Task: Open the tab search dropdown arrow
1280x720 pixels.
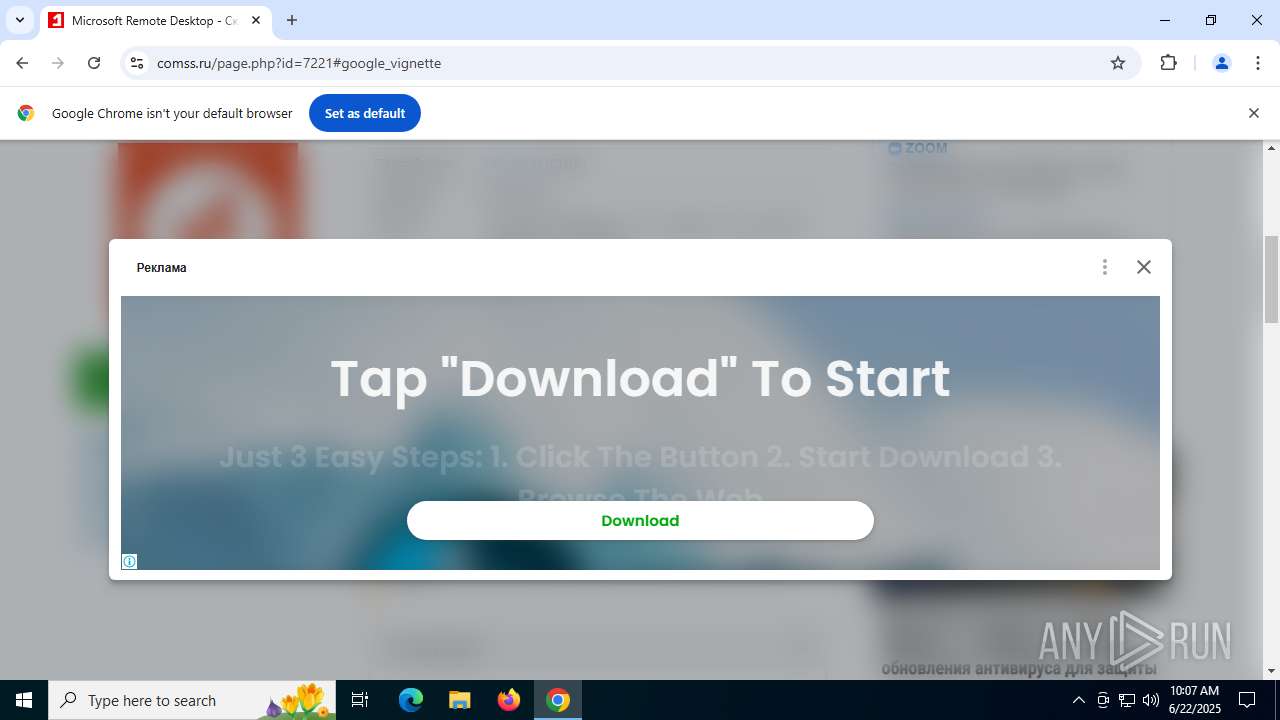Action: tap(19, 20)
